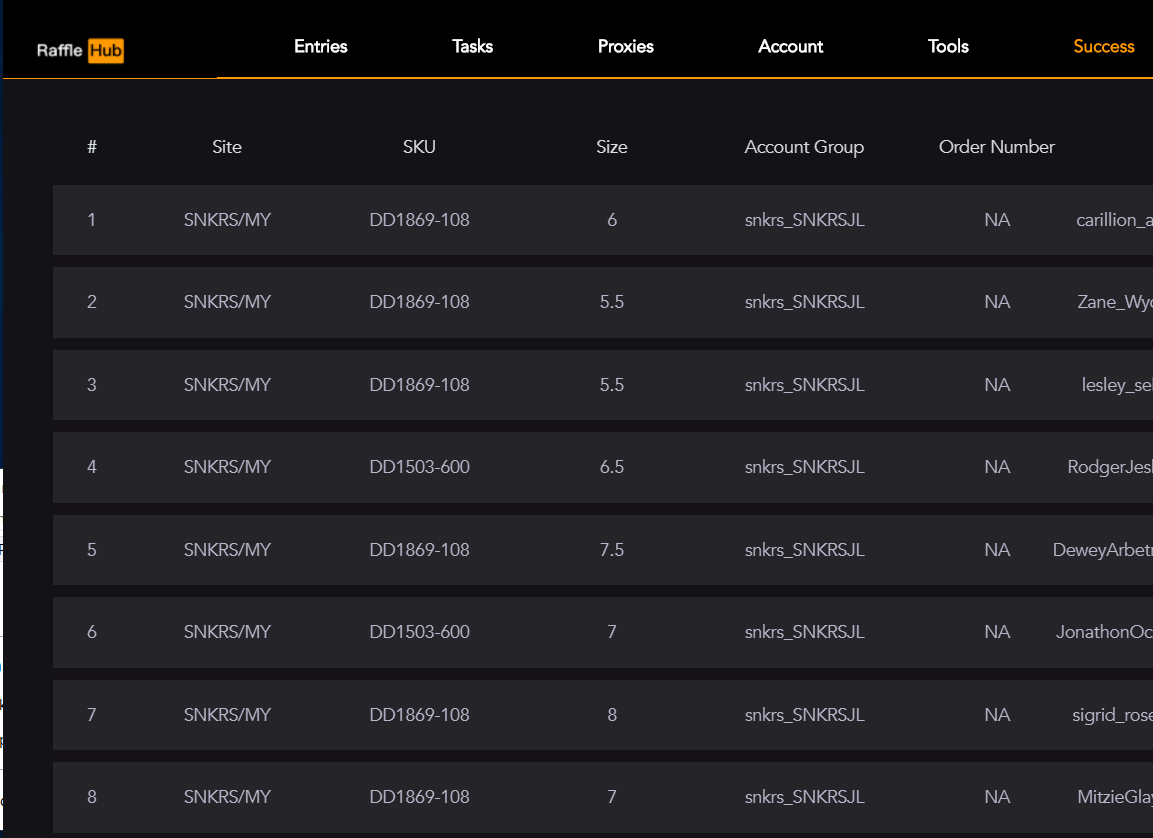Switch to the Tasks tab
Viewport: 1153px width, 838px height.
tap(472, 46)
